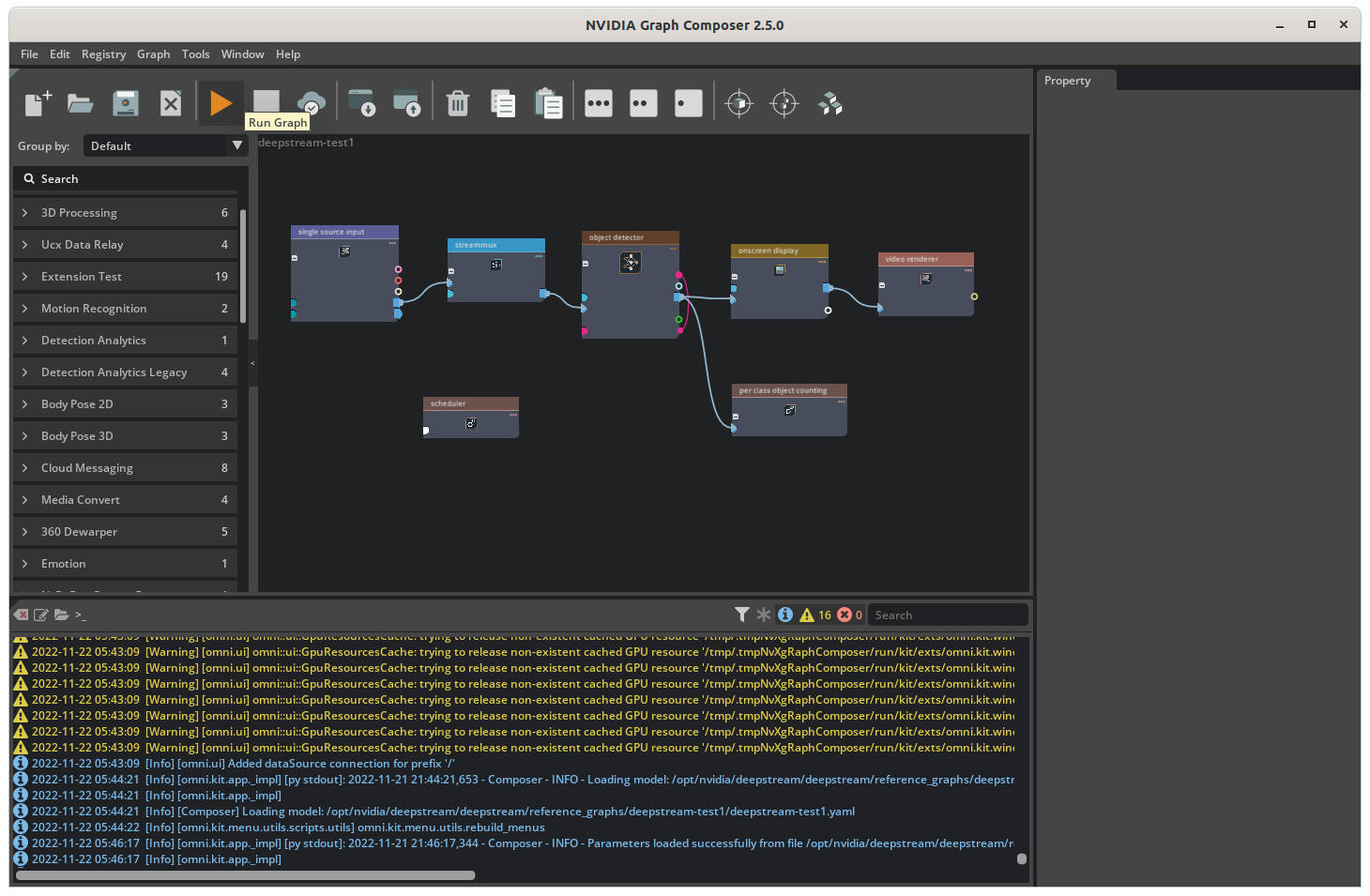Expand the Detection Analytics category
The height and width of the screenshot is (896, 1370).
(125, 341)
